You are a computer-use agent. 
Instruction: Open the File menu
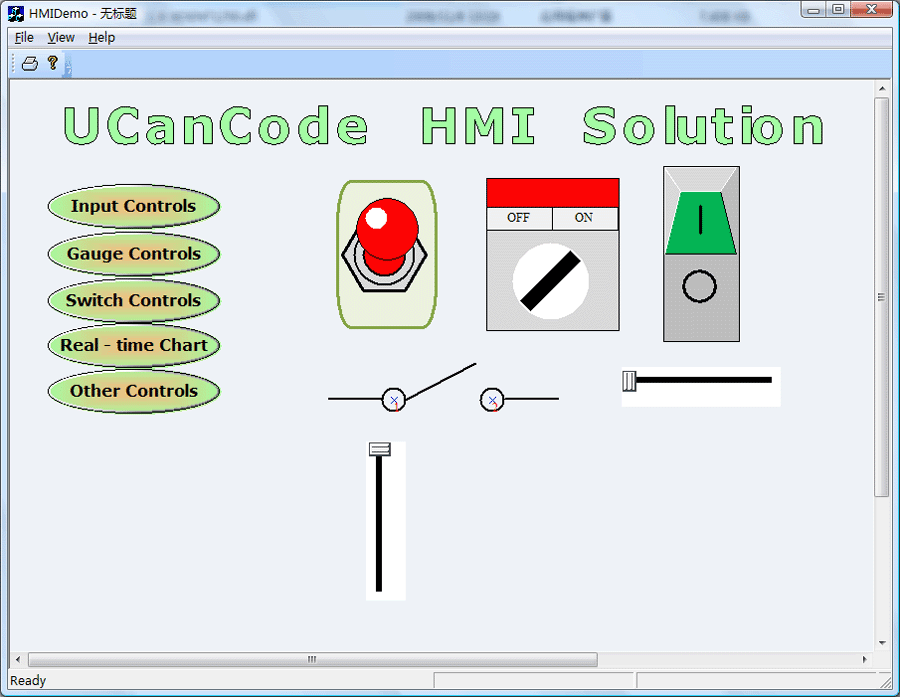click(24, 37)
